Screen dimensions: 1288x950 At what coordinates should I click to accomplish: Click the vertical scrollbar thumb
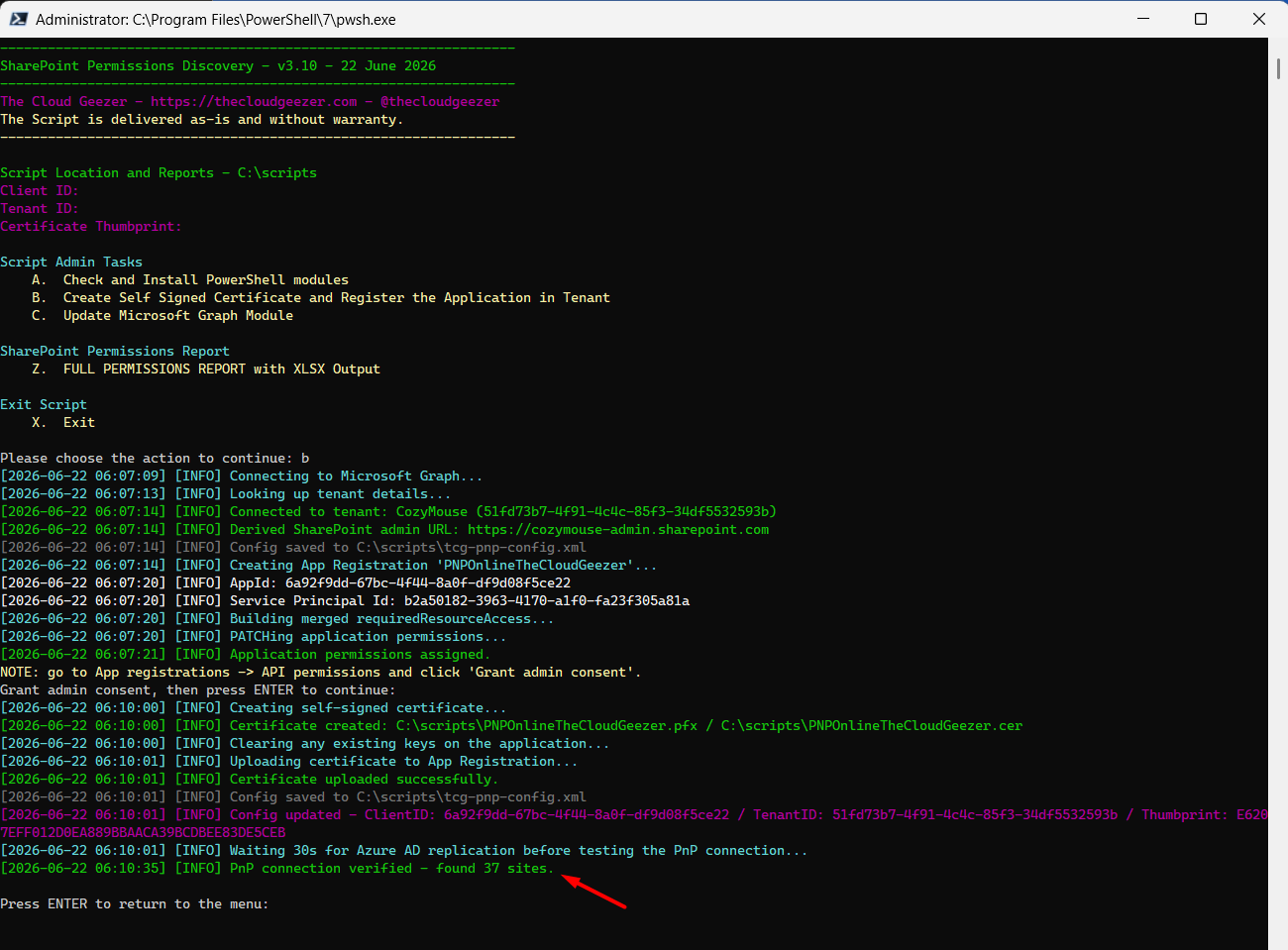pos(1278,69)
